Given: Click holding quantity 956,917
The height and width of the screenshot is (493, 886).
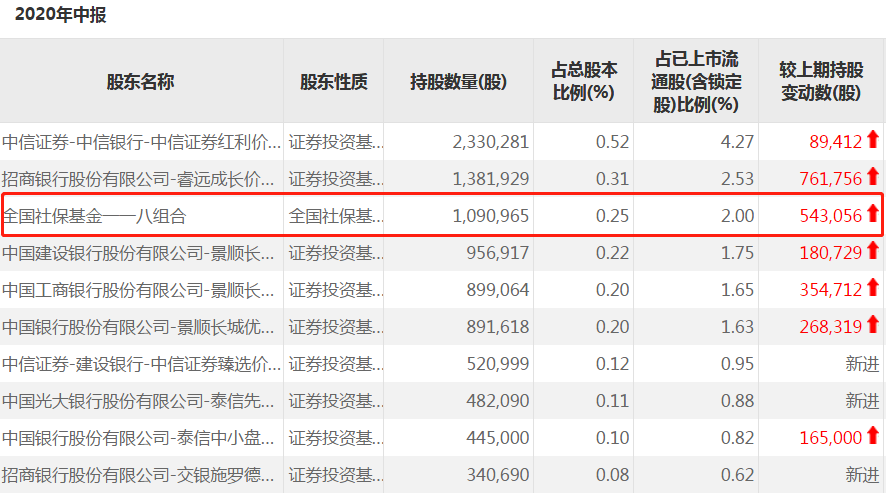Looking at the screenshot, I should coord(497,253).
